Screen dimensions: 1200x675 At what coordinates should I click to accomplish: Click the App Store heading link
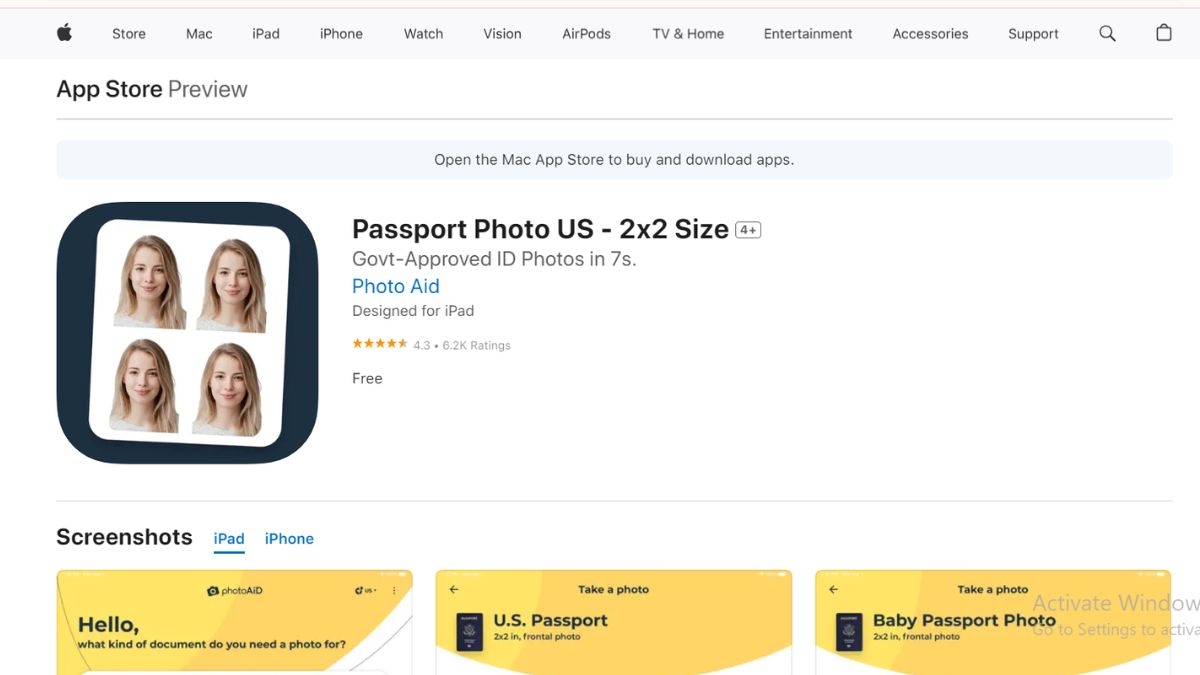click(x=109, y=89)
